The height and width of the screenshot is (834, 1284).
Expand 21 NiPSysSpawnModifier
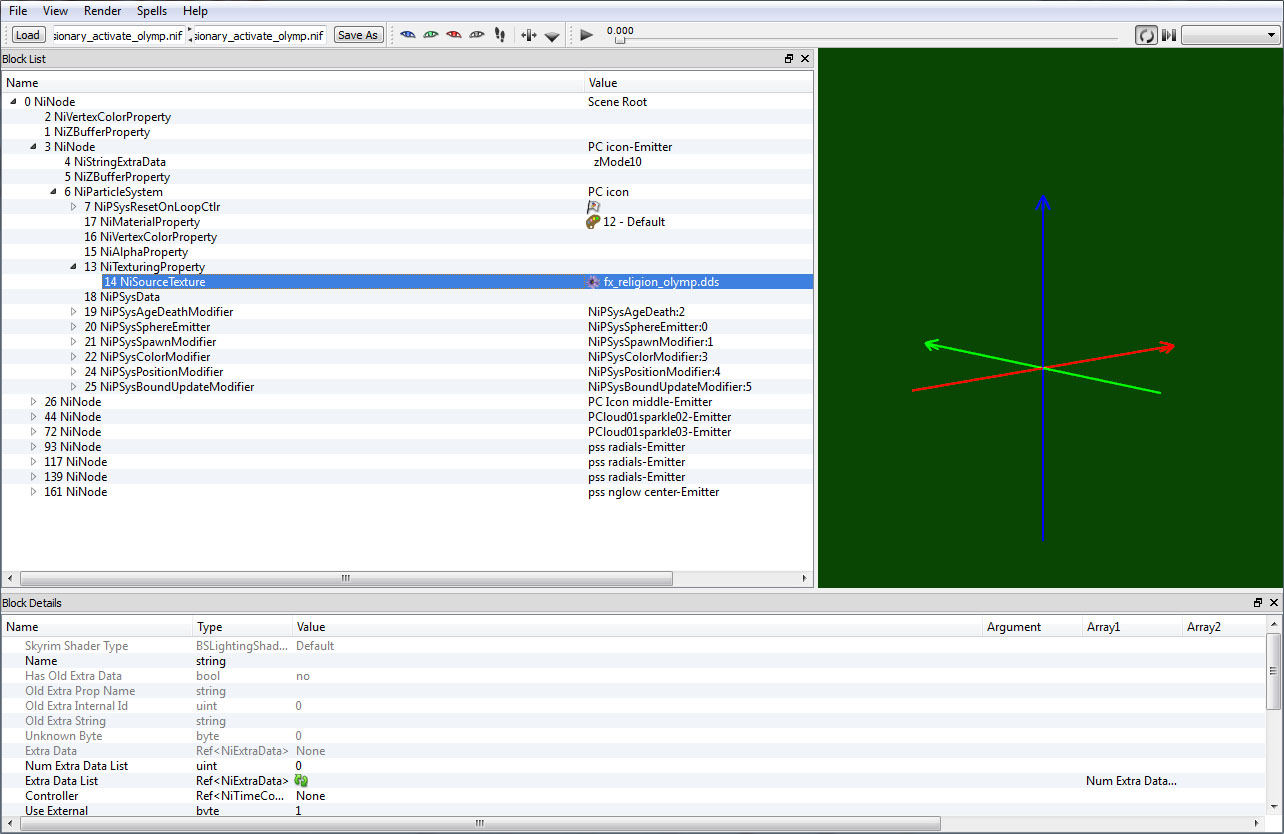click(x=73, y=342)
